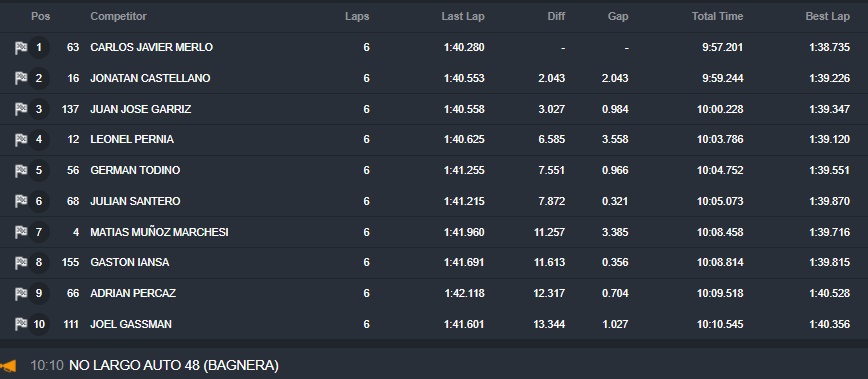Sort by the Competitor column header
This screenshot has width=868, height=379.
pos(118,17)
